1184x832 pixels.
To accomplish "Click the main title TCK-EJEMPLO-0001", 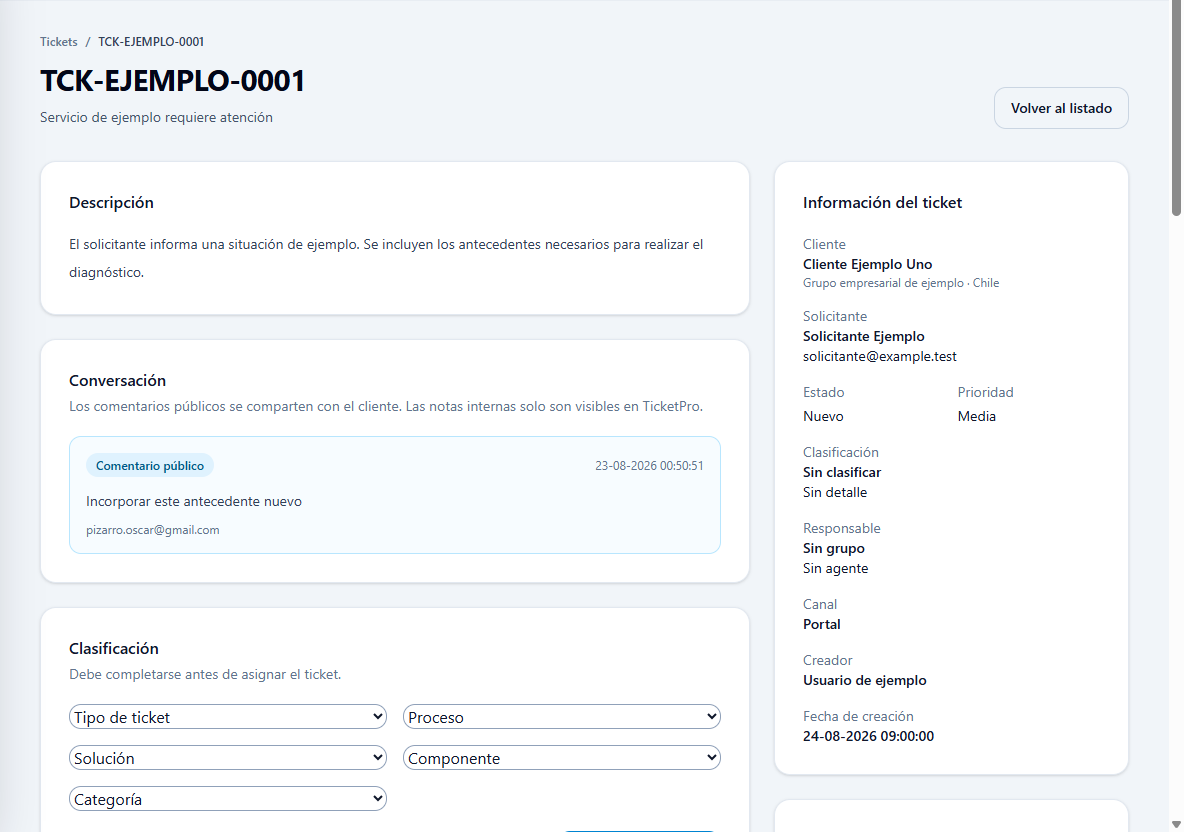I will pos(172,81).
